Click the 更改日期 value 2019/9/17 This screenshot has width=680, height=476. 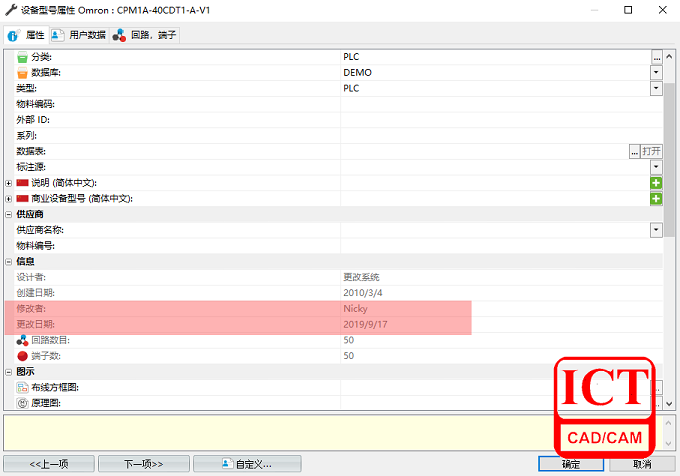coord(365,324)
